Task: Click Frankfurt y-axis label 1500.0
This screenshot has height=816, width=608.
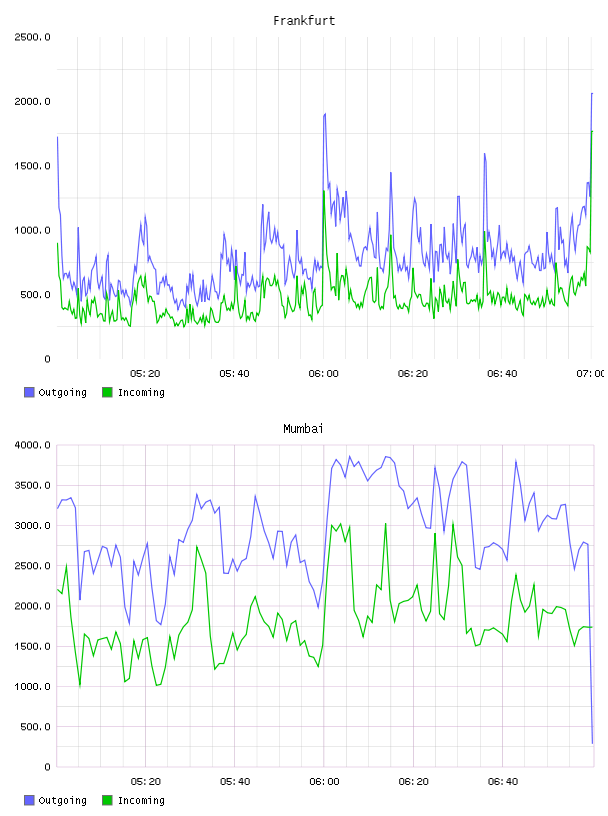Action: pos(32,166)
